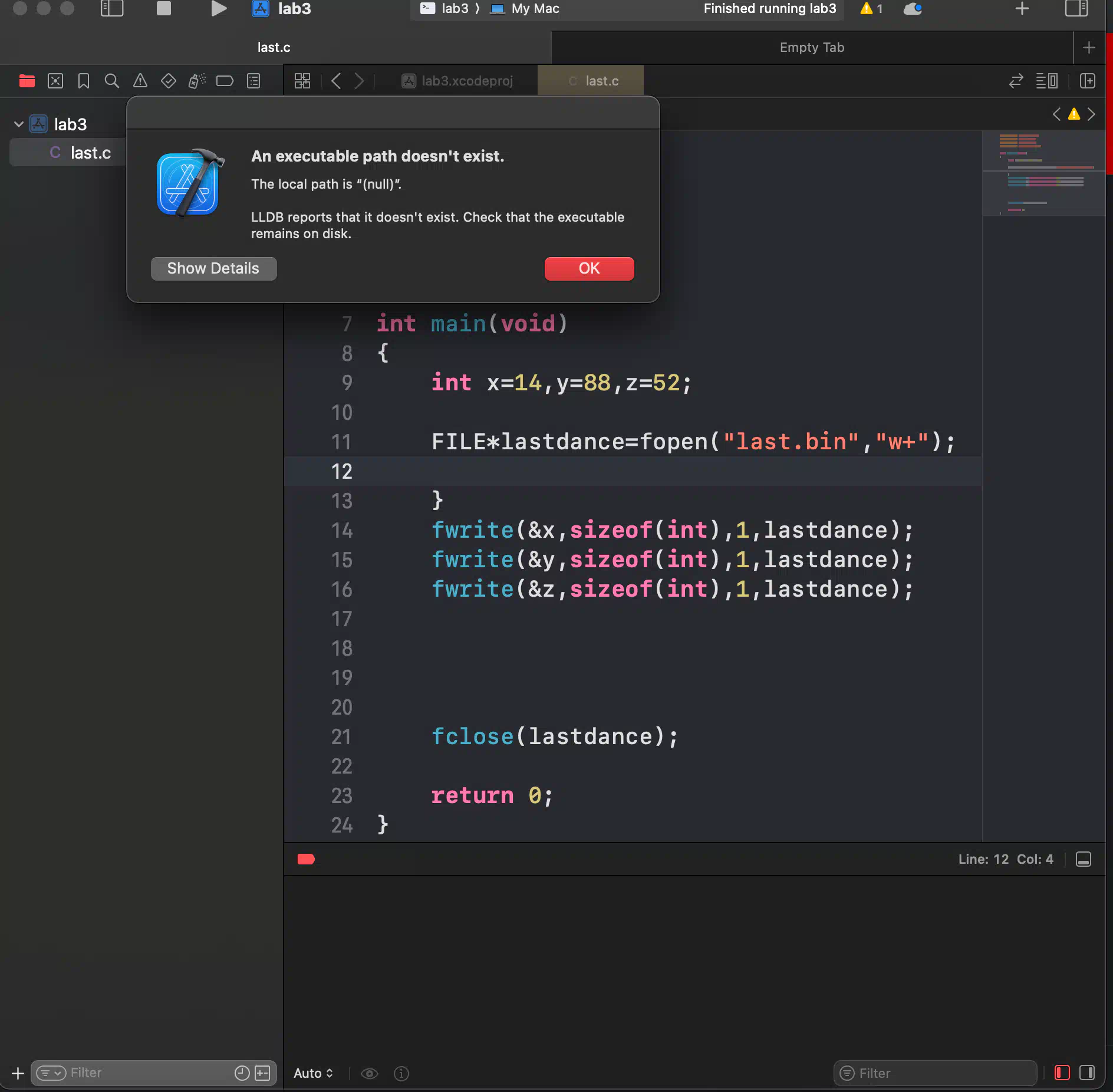
Task: Open the Issue navigator triangle icon
Action: pyautogui.click(x=140, y=81)
